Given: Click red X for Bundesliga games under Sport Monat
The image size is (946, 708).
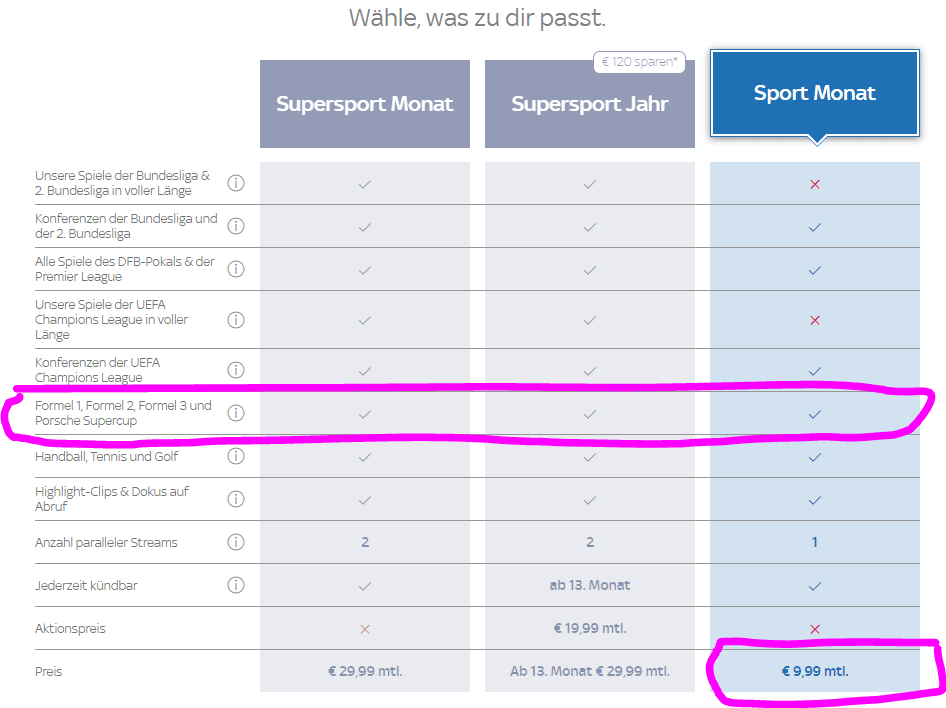Looking at the screenshot, I should click(815, 184).
